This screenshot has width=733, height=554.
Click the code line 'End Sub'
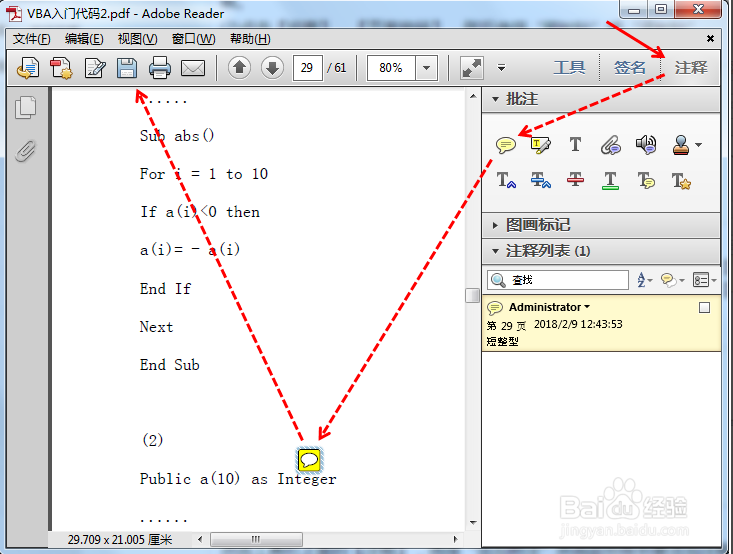pos(170,365)
